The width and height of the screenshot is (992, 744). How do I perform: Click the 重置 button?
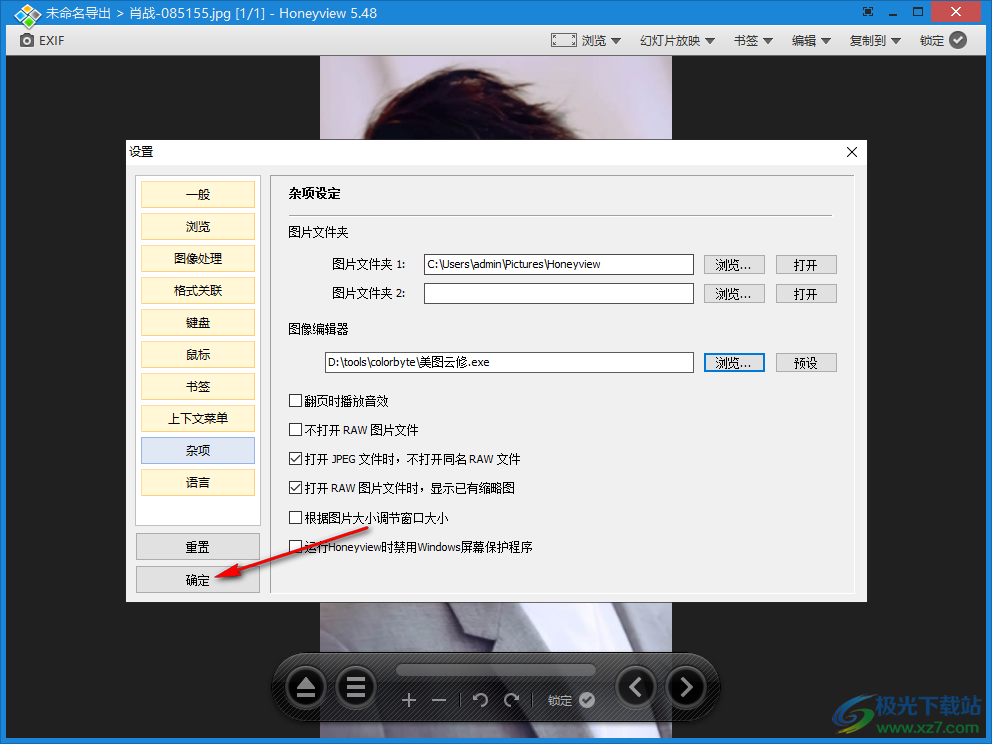click(198, 547)
